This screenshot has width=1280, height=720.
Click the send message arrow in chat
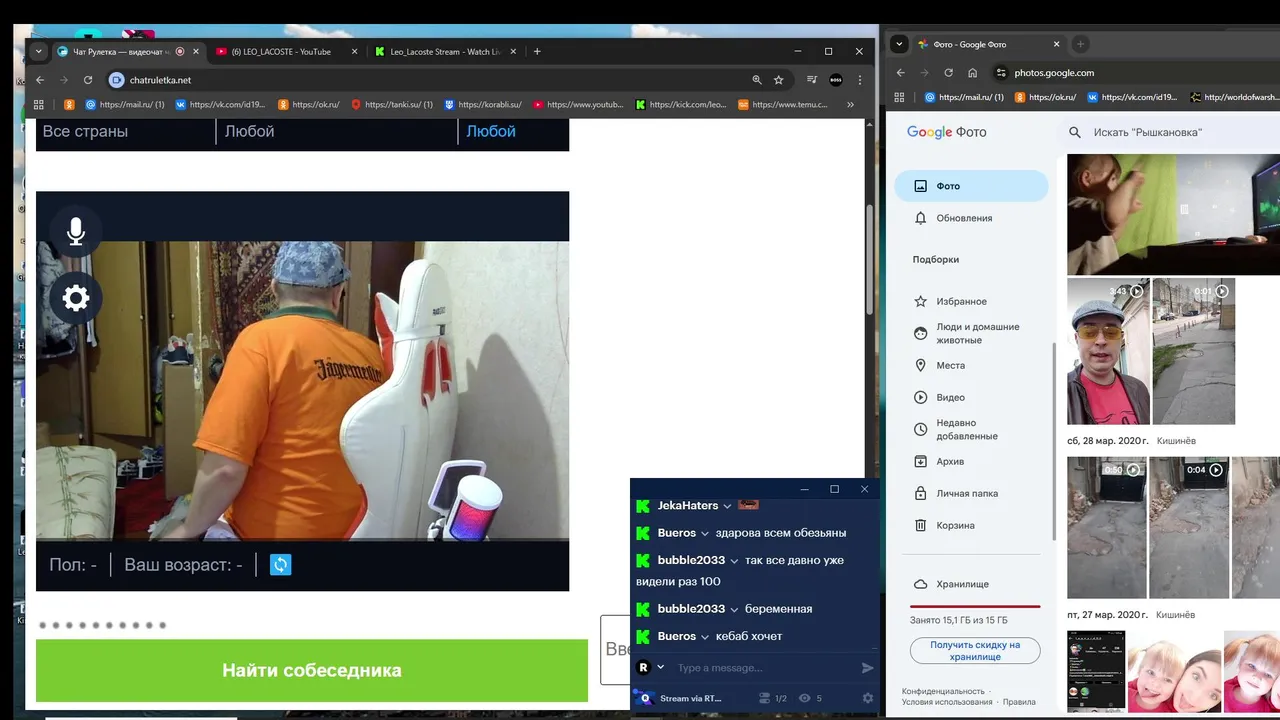(x=867, y=668)
